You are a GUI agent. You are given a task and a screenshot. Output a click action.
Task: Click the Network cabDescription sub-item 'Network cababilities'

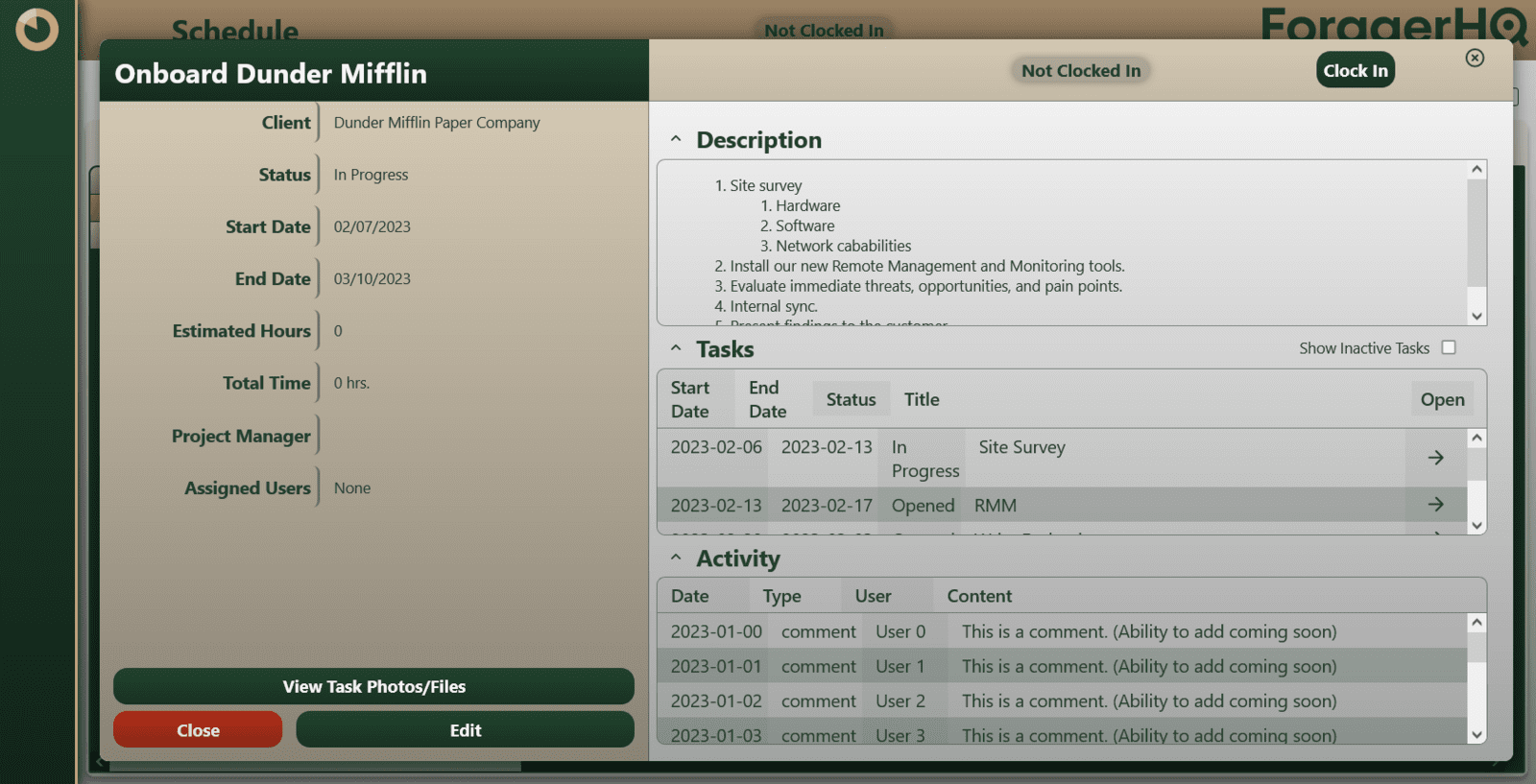point(843,246)
